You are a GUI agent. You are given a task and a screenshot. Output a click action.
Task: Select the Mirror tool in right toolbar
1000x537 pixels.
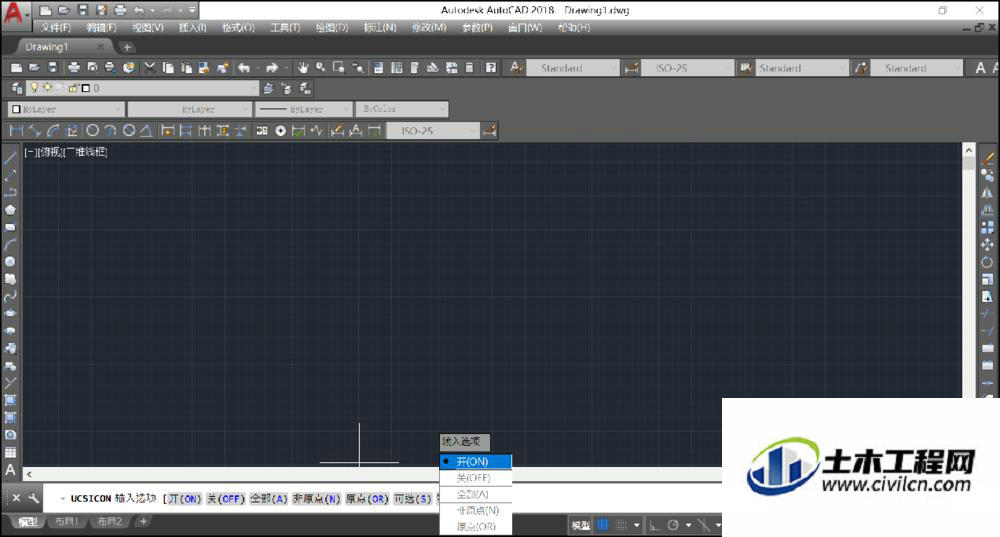coord(987,193)
